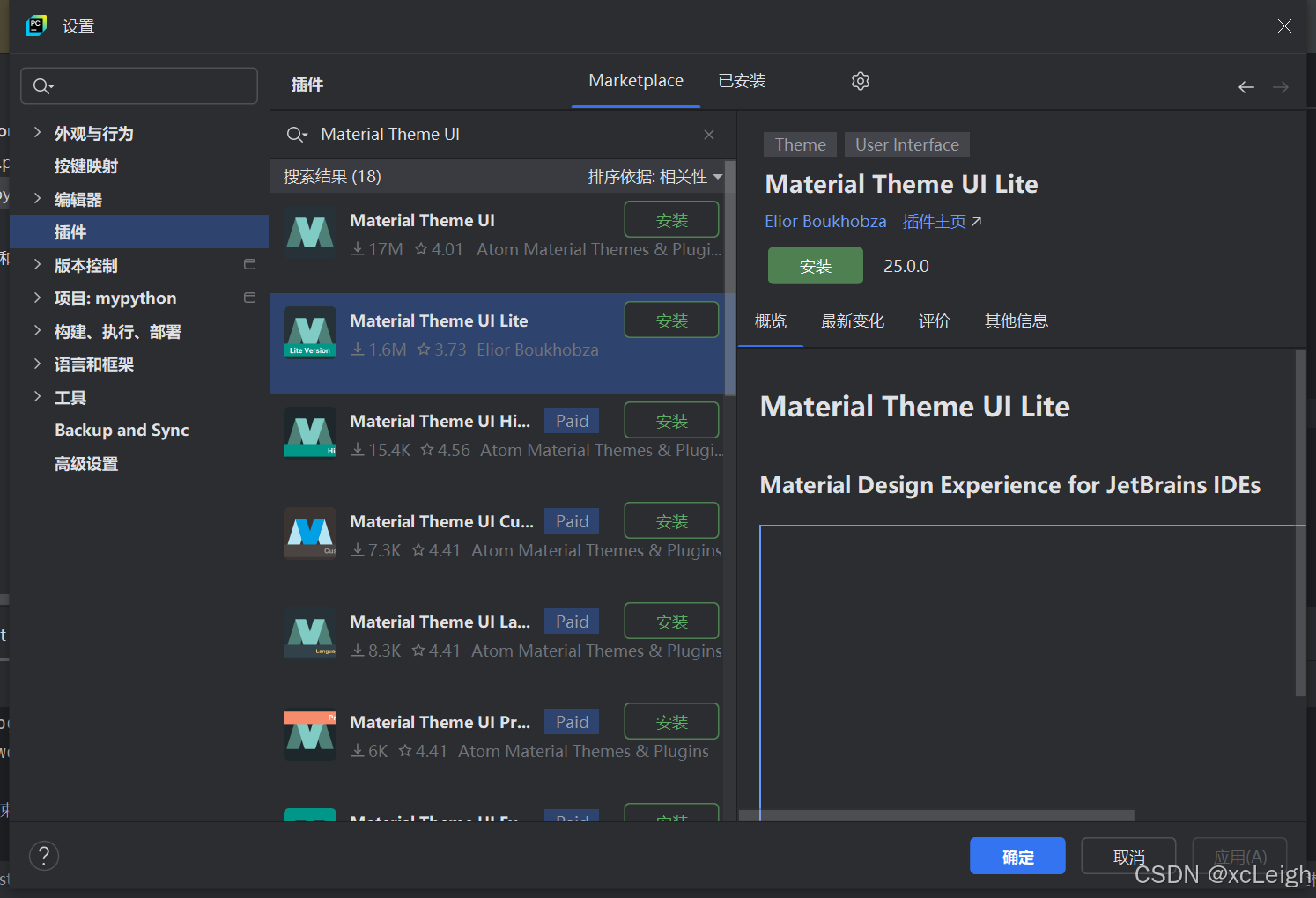Click the Material Theme UI plugin logo
Image resolution: width=1316 pixels, height=898 pixels.
coord(310,232)
